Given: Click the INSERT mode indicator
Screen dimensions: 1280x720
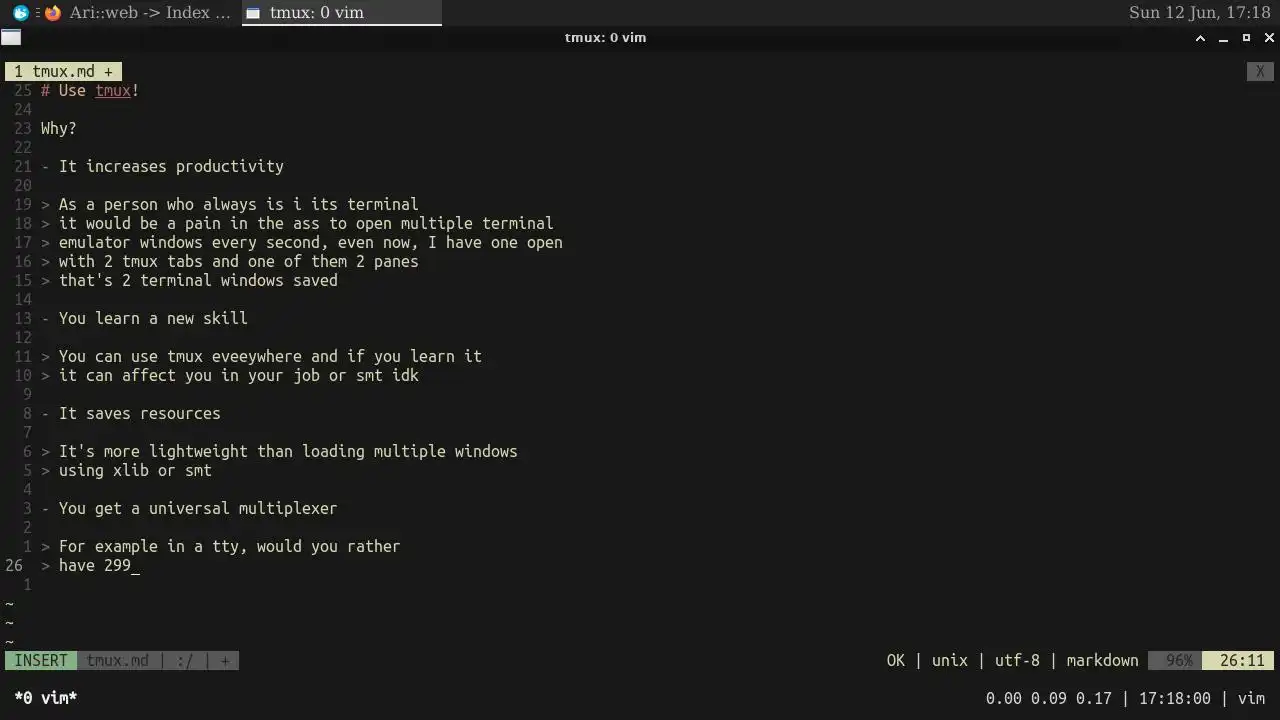Looking at the screenshot, I should [x=41, y=661].
